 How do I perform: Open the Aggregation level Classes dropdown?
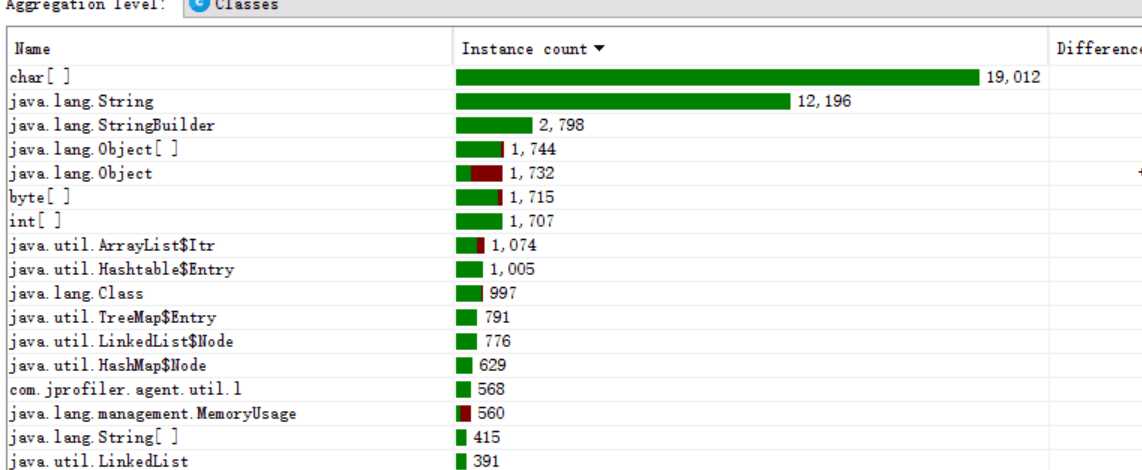[663, 6]
